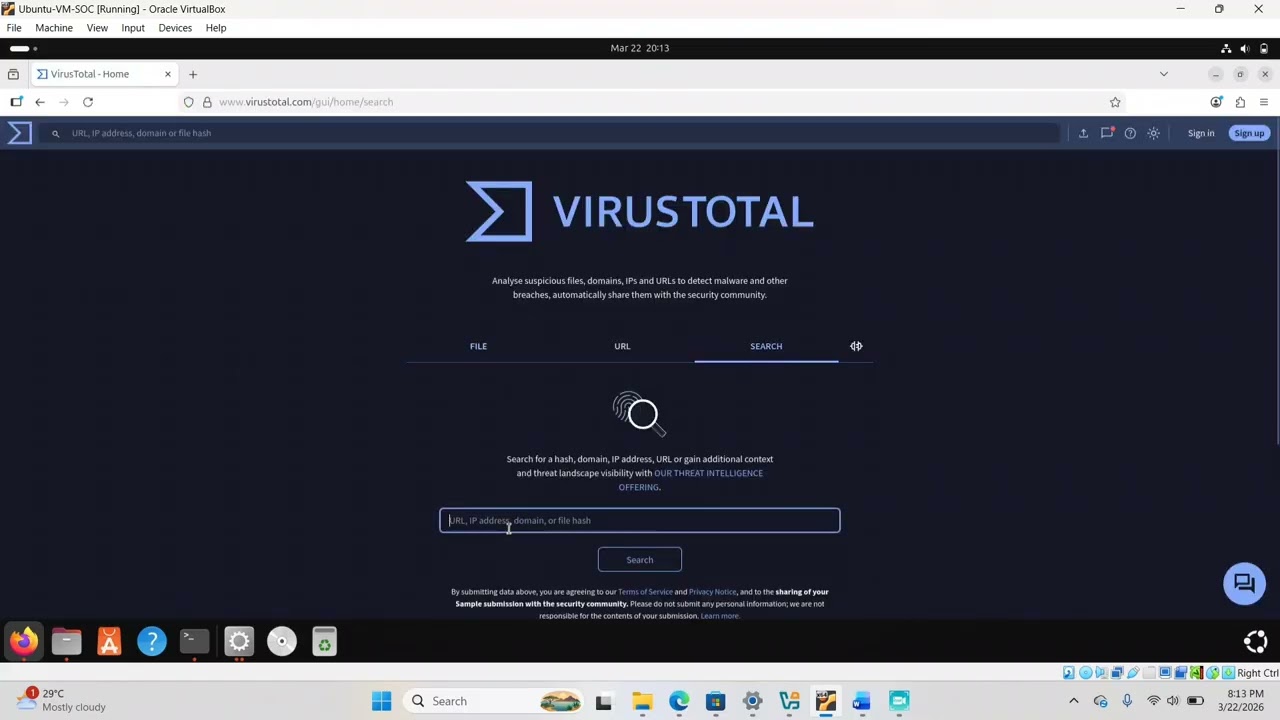The height and width of the screenshot is (720, 1280).
Task: Click the Ubuntu Show Apps logo
Action: (x=1256, y=641)
